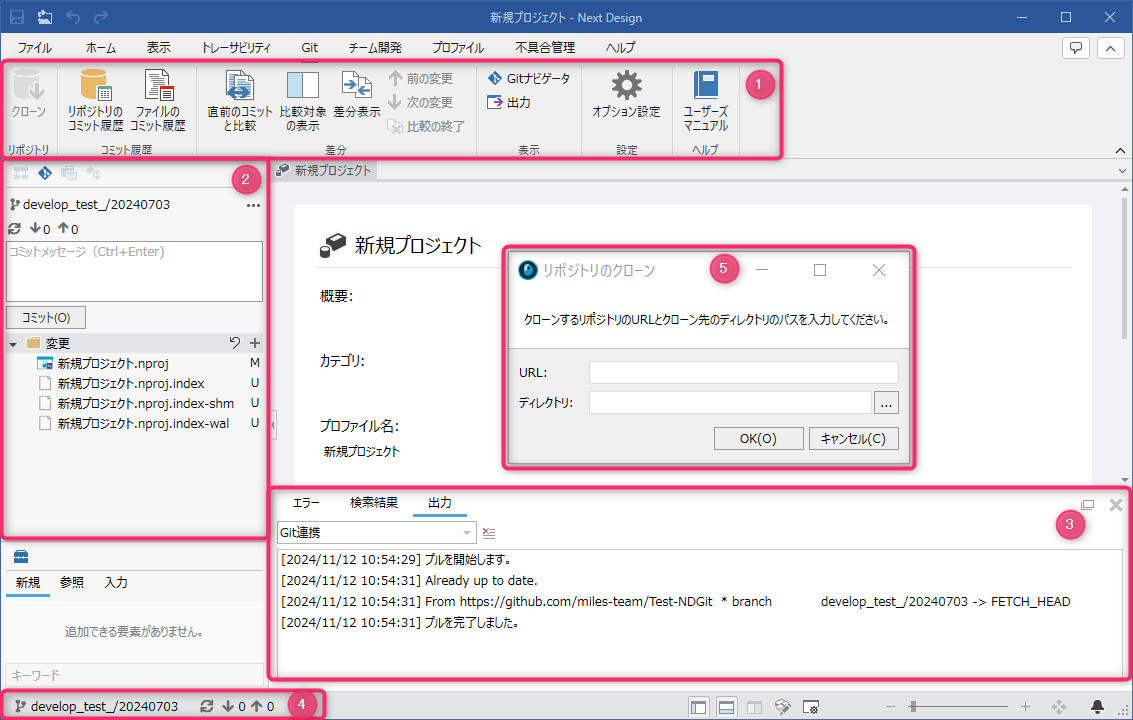Open Git option settings
The height and width of the screenshot is (720, 1133).
pyautogui.click(x=626, y=93)
